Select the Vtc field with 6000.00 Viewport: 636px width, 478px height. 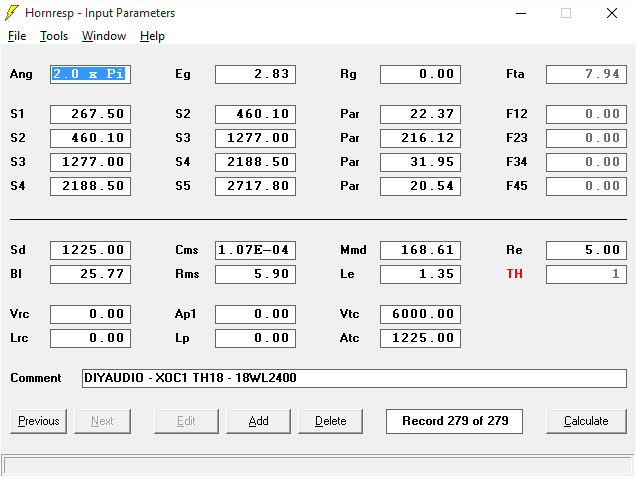(x=420, y=314)
